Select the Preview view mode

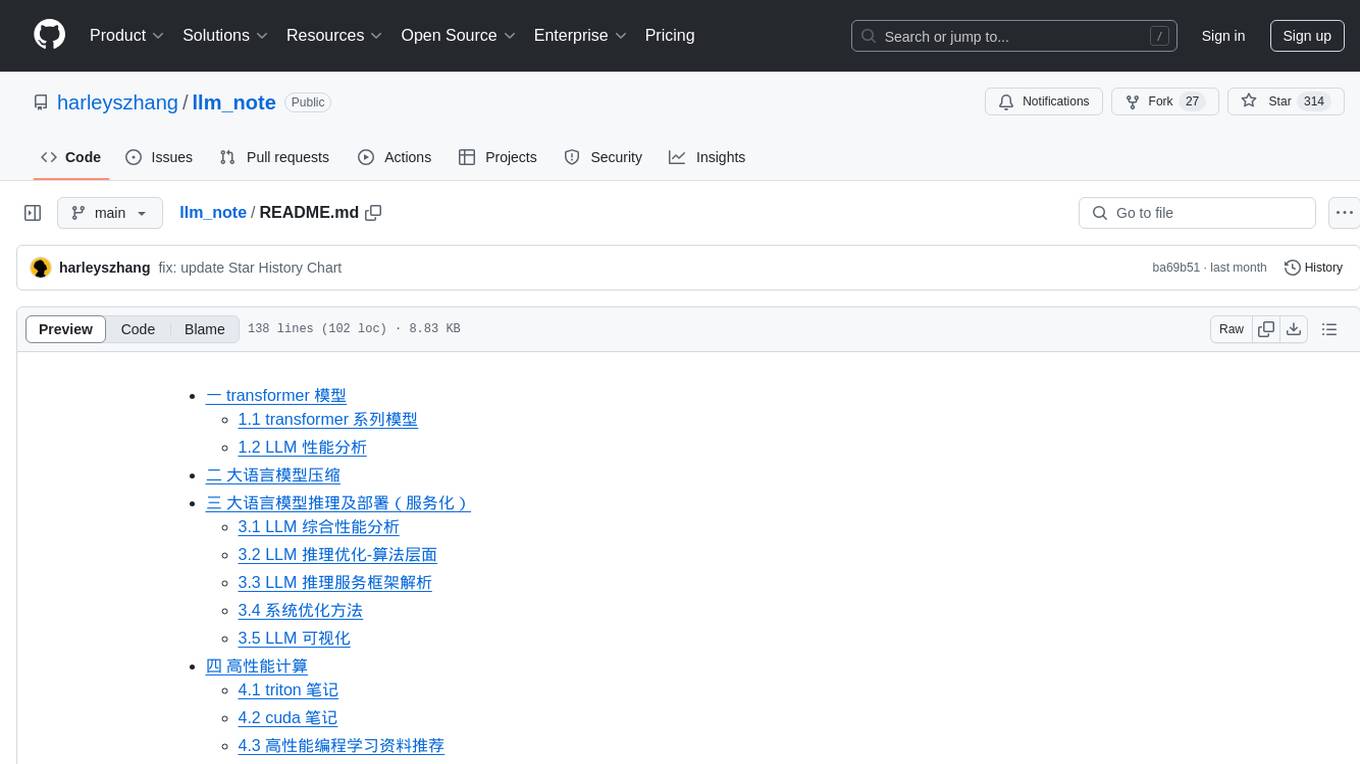point(66,329)
